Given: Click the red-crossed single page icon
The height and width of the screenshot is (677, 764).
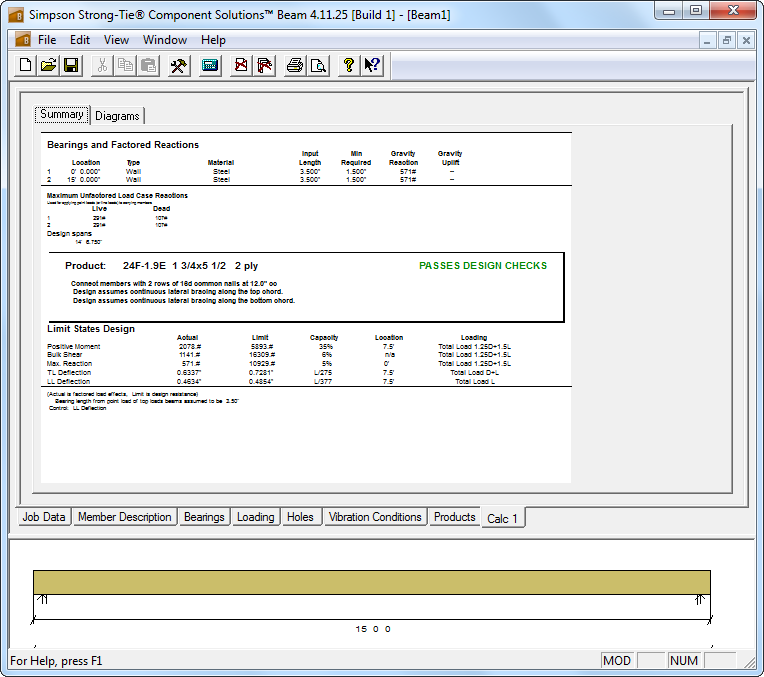Looking at the screenshot, I should [x=241, y=65].
